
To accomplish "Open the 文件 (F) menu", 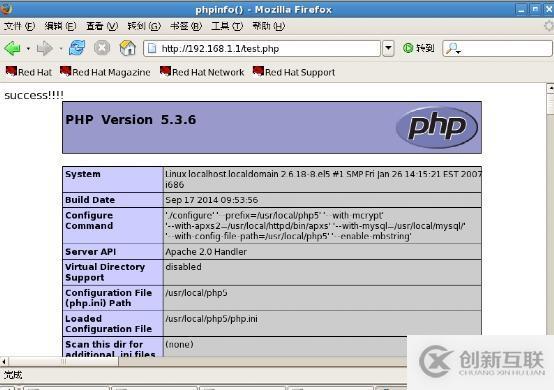I will tap(19, 26).
